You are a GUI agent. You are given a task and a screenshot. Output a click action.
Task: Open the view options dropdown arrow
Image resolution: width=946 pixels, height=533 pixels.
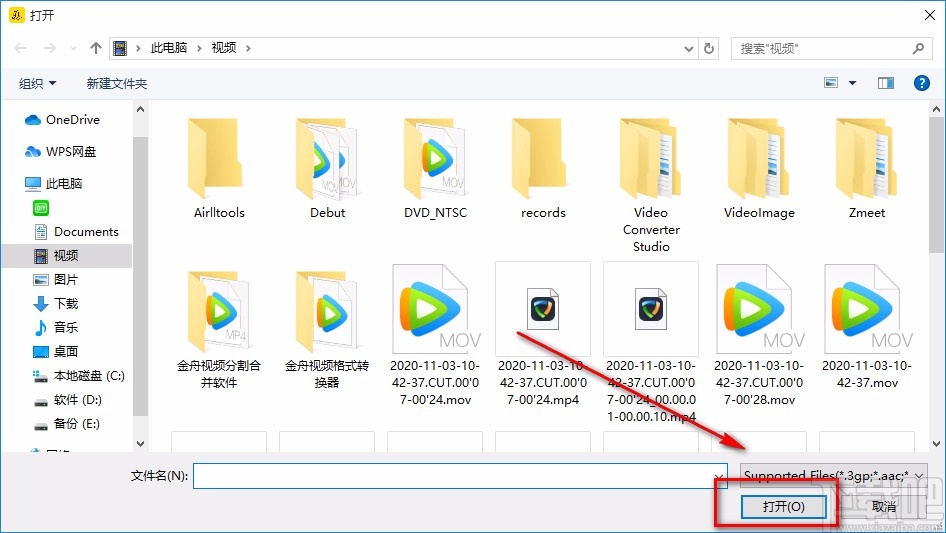coord(852,83)
